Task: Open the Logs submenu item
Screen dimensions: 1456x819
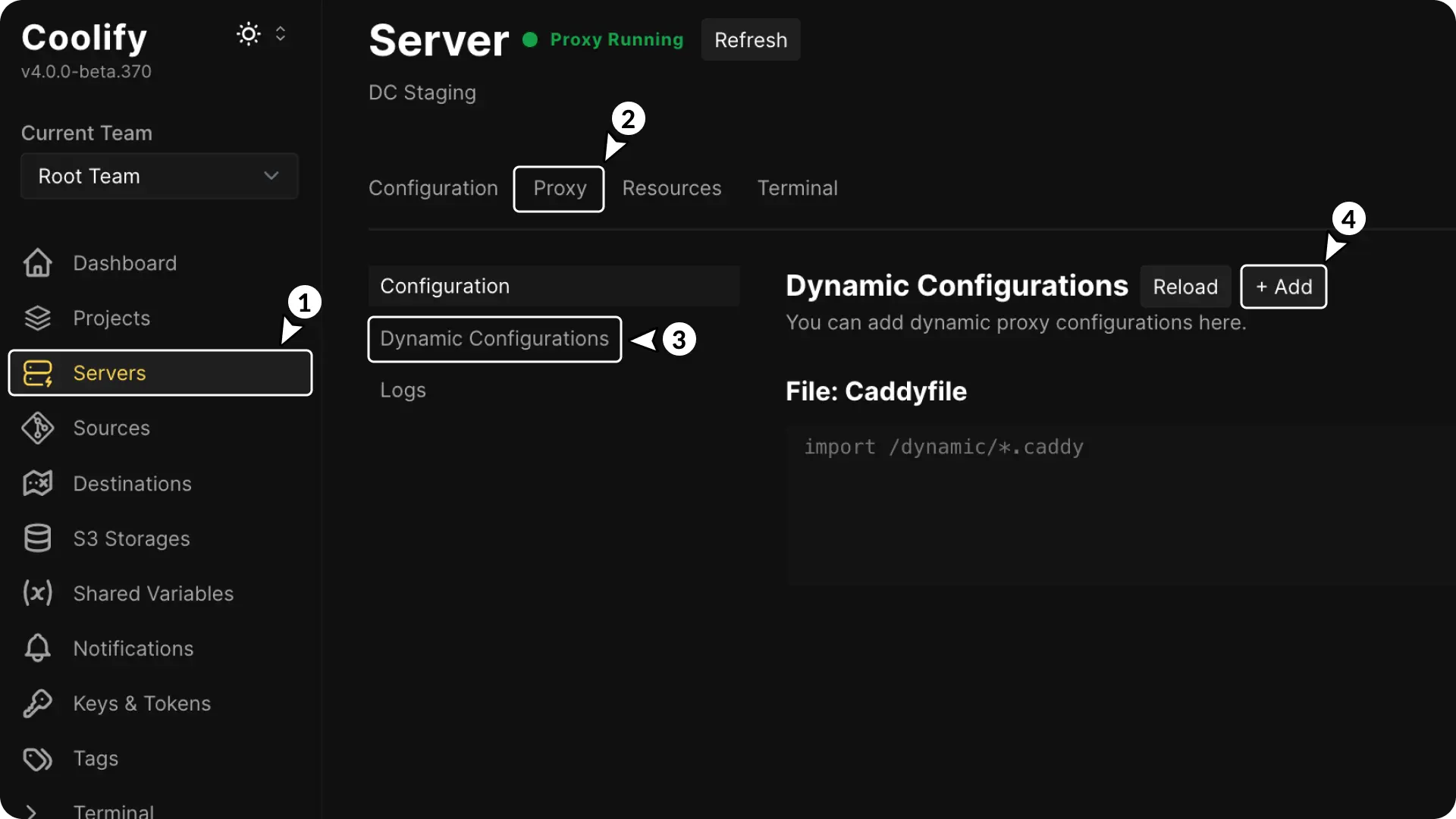Action: coord(403,390)
